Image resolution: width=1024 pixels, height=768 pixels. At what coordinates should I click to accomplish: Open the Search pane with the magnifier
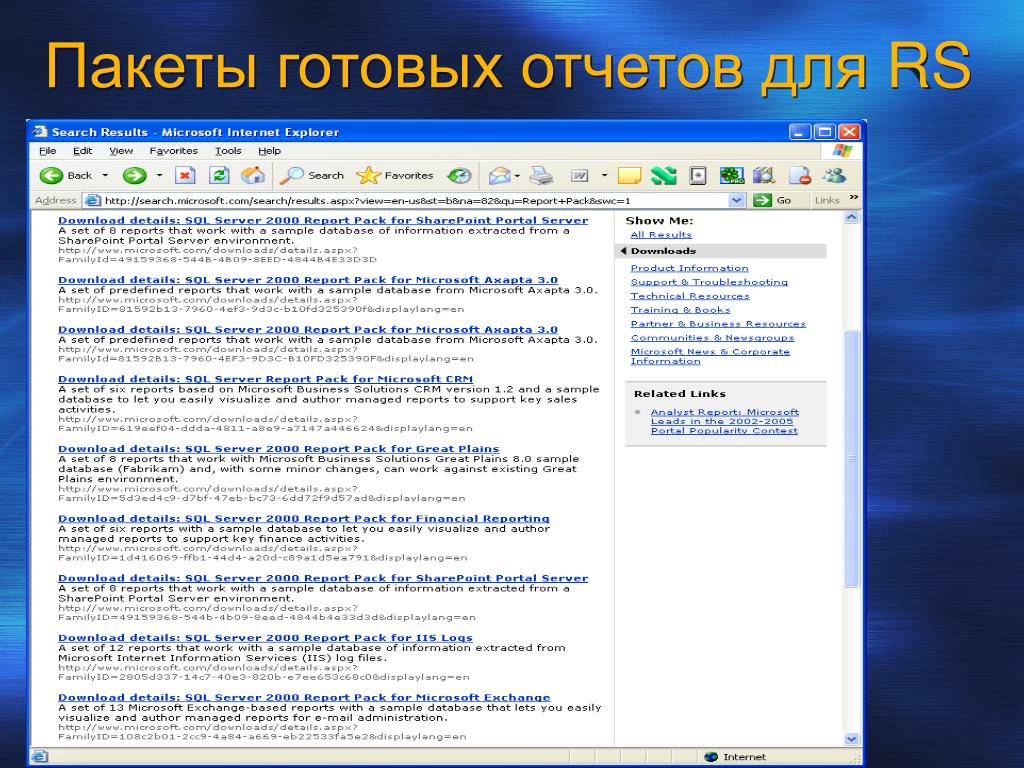click(312, 175)
